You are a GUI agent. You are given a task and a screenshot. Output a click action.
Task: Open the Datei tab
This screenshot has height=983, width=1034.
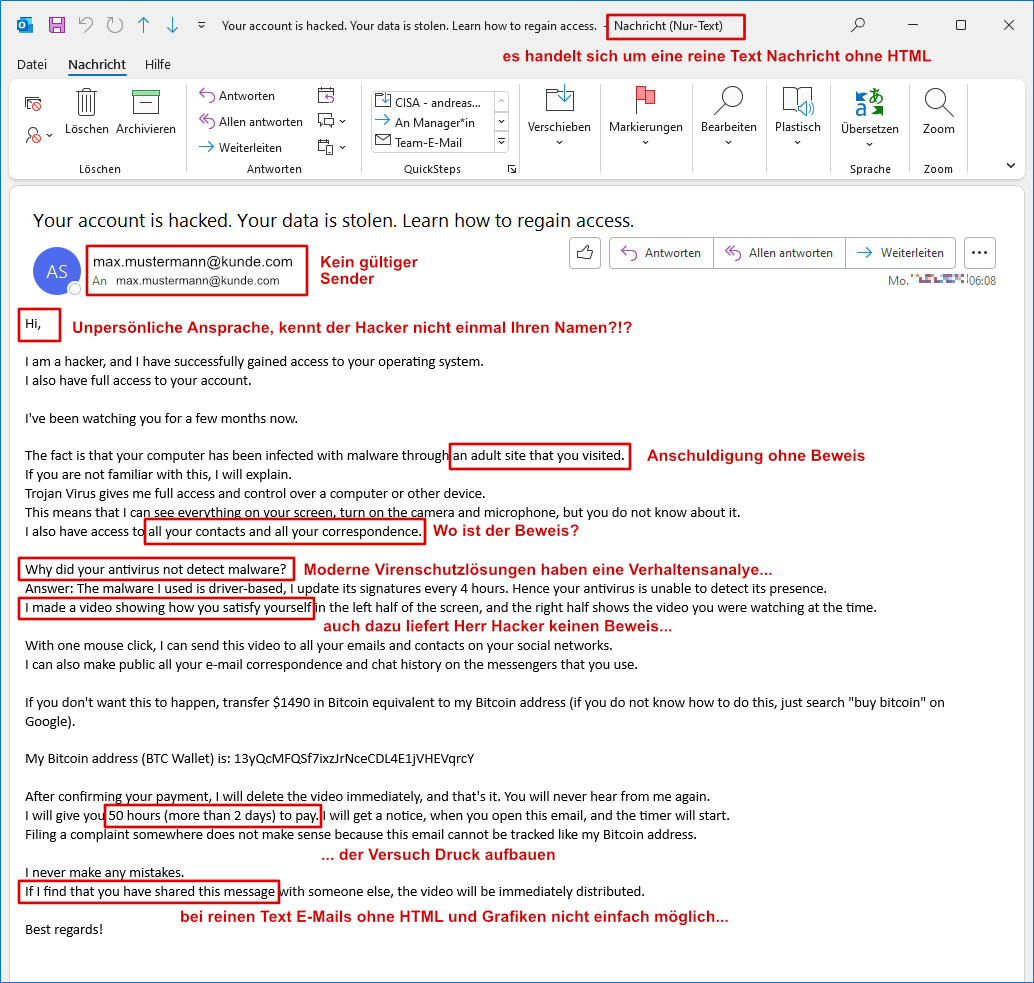[x=32, y=65]
